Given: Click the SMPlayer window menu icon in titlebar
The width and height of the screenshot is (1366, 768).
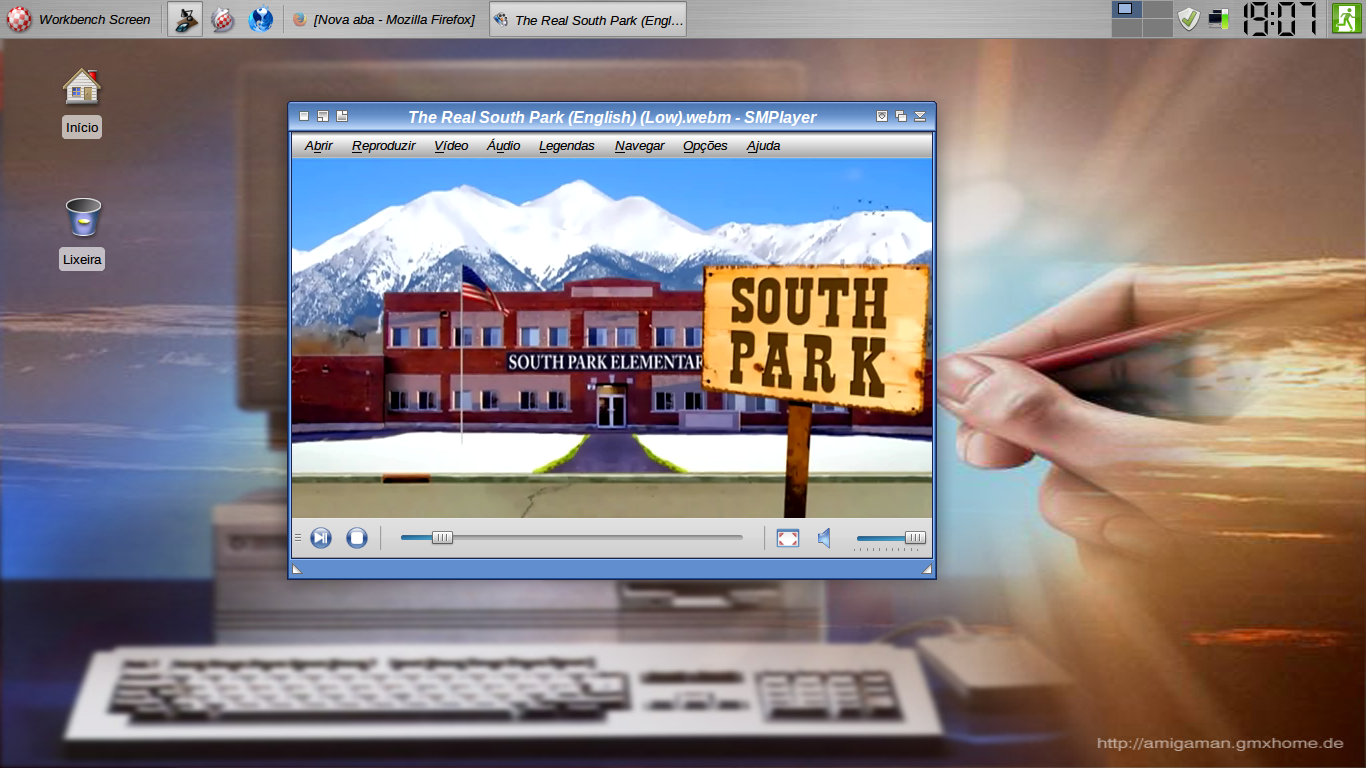Looking at the screenshot, I should 305,116.
